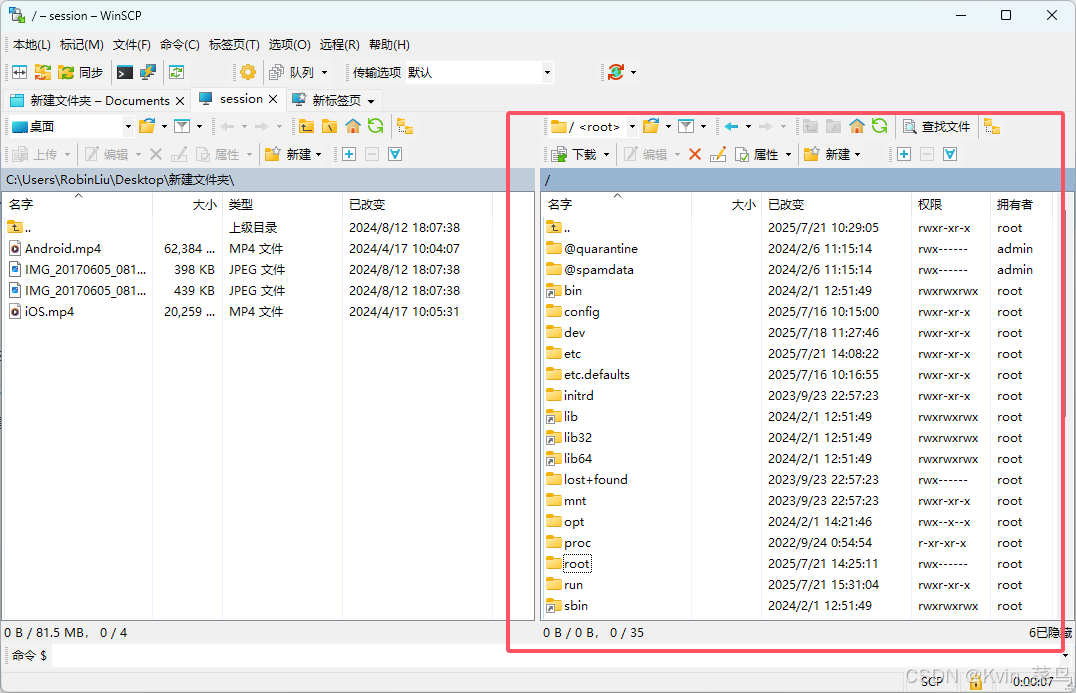The image size is (1076, 693).
Task: Open the 命令(C) menu
Action: (179, 45)
